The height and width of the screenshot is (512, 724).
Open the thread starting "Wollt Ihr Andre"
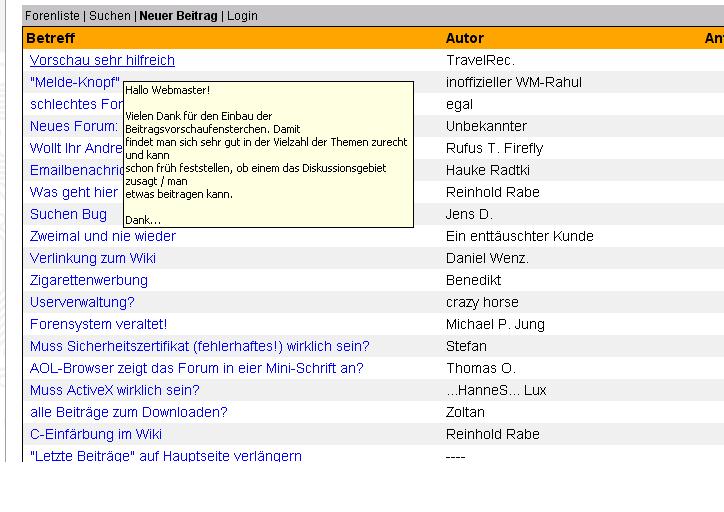76,148
